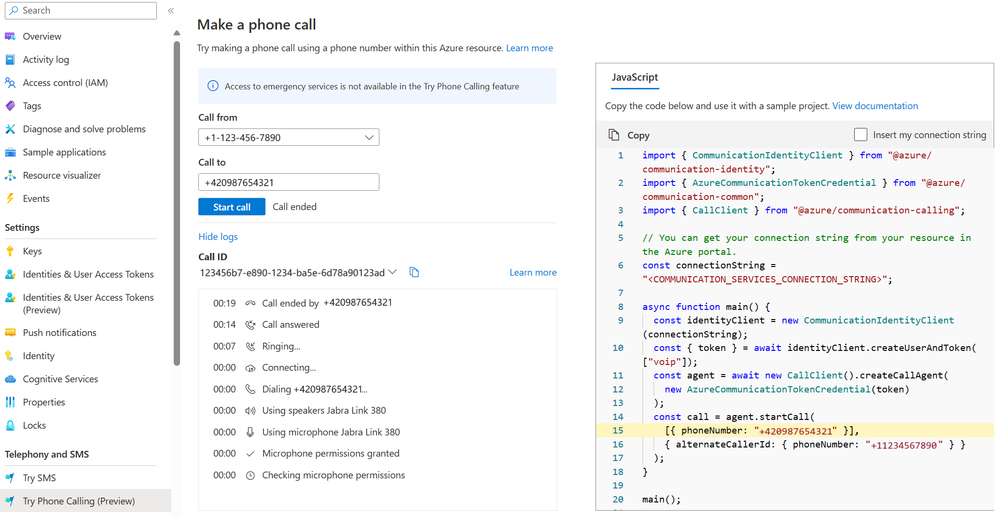Click the Call to phone number field

click(289, 182)
